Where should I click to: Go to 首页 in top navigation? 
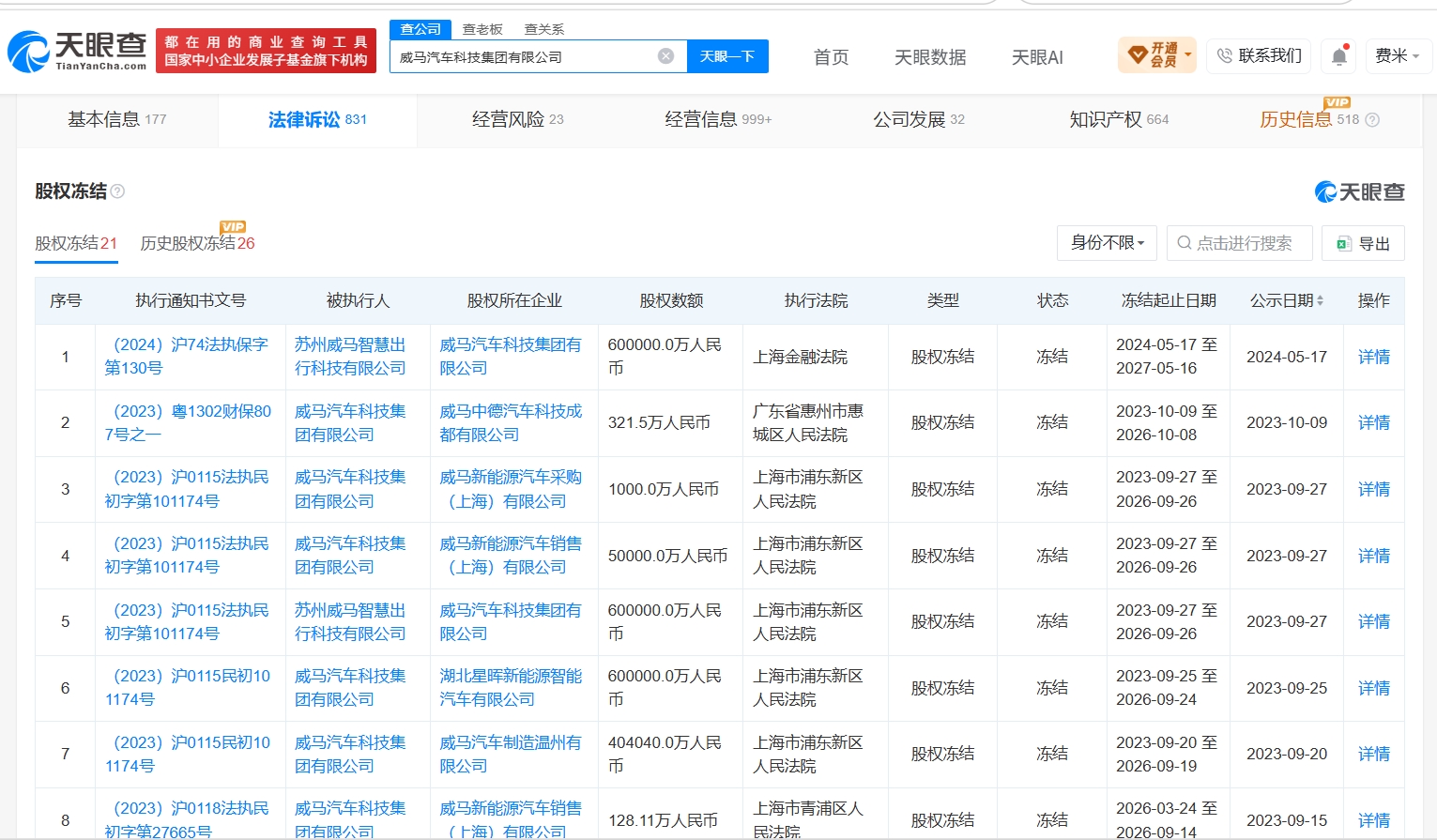tap(831, 57)
